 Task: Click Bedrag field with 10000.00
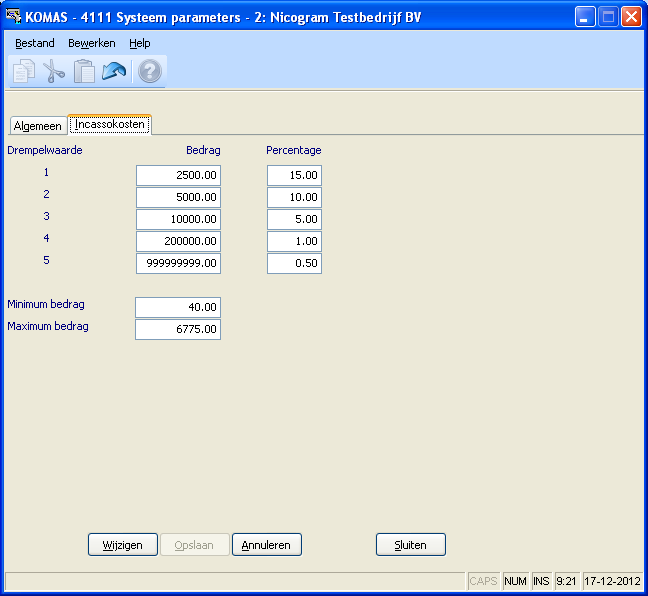(x=179, y=219)
